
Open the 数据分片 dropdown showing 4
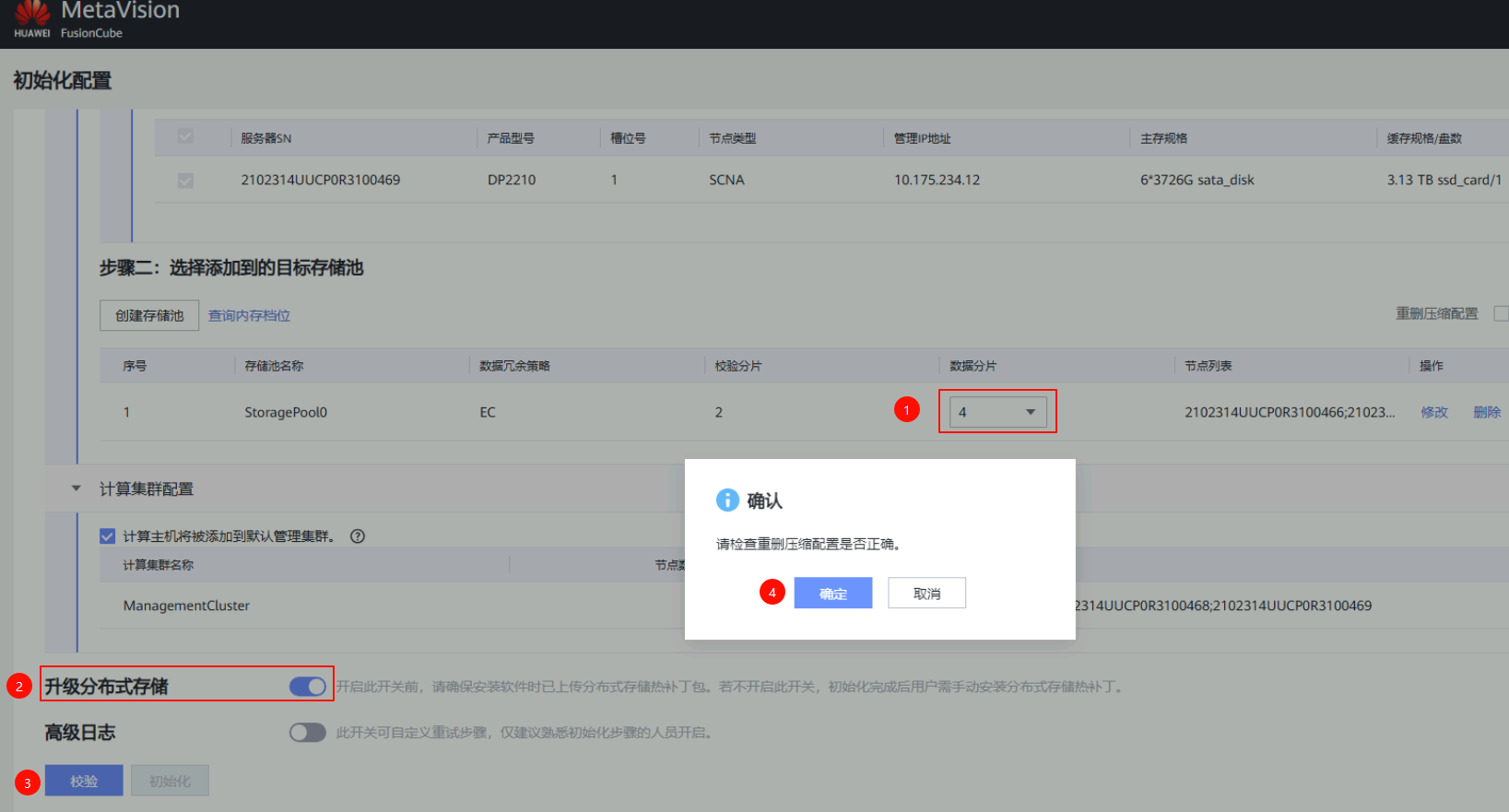(998, 412)
